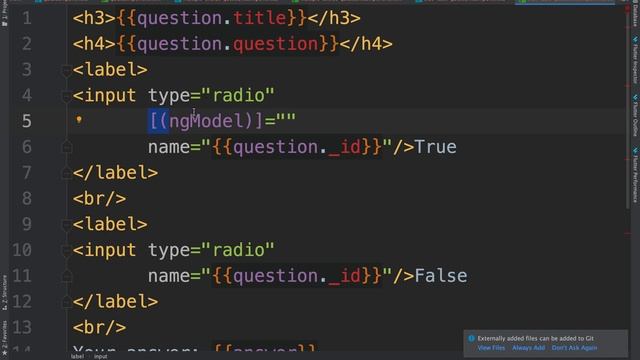
Task: Click _id in the name attribute on line 6
Action: pyautogui.click(x=345, y=147)
